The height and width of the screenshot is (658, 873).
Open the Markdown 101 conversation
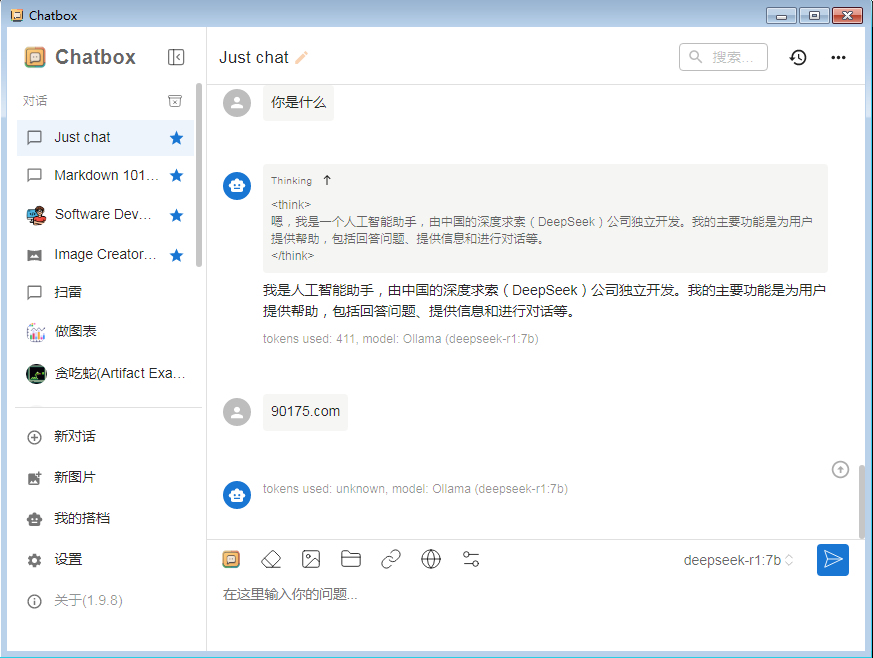click(105, 176)
